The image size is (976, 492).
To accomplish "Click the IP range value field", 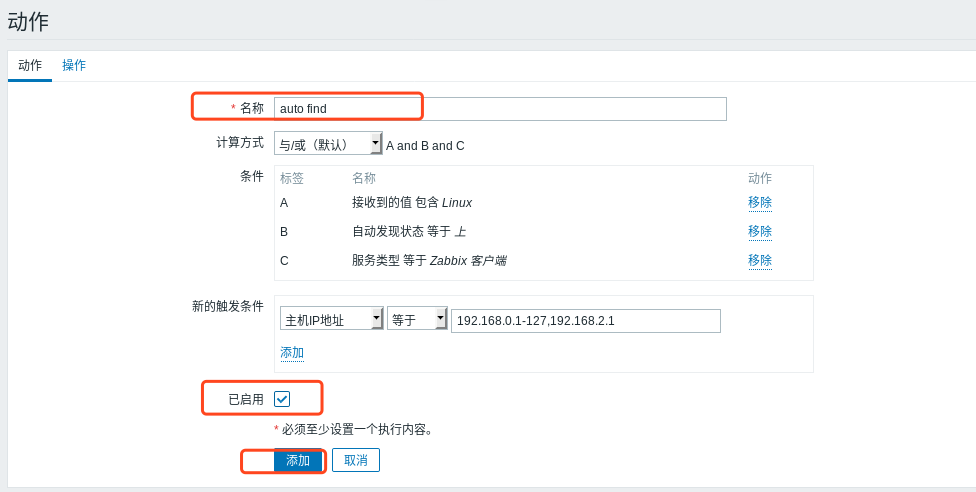I will [x=585, y=320].
